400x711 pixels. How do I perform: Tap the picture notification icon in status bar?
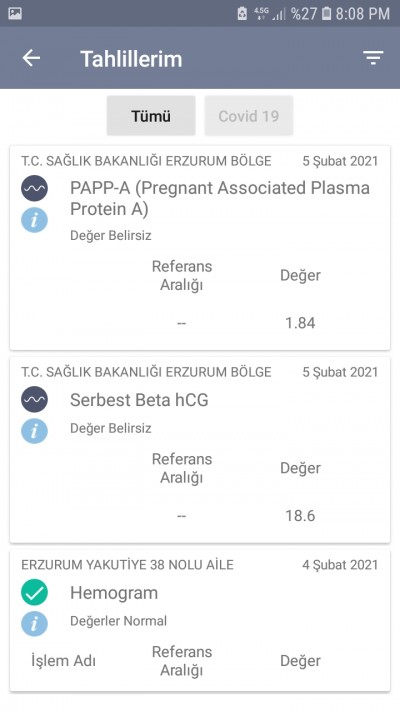[15, 13]
